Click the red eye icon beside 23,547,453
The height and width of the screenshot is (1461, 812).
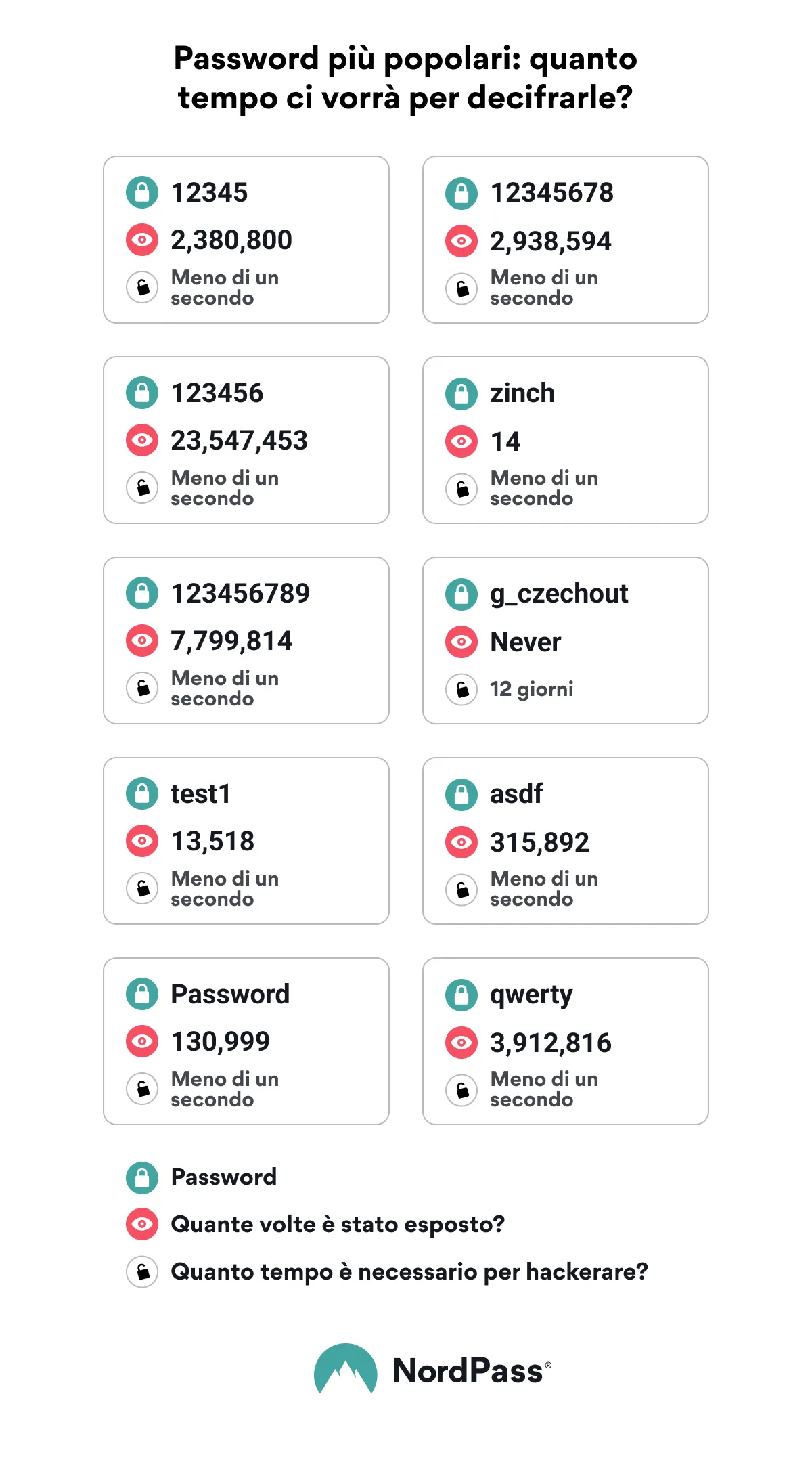[x=142, y=440]
